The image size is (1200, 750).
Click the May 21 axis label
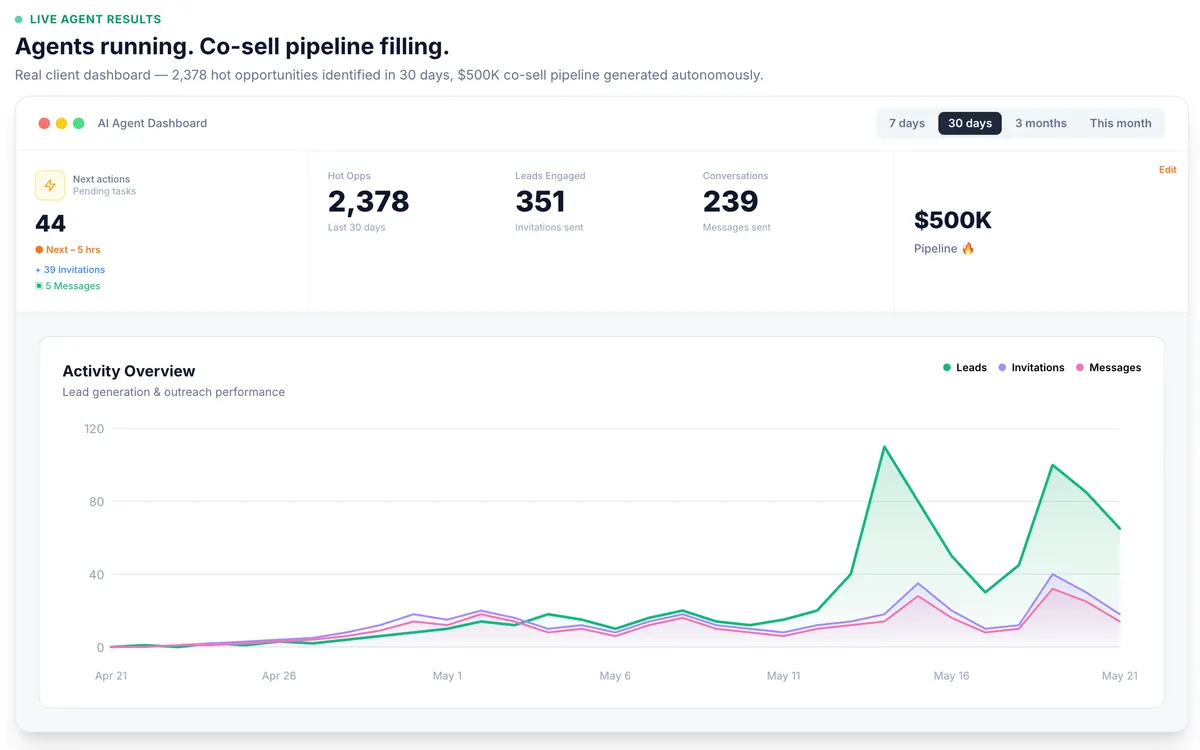[1120, 676]
